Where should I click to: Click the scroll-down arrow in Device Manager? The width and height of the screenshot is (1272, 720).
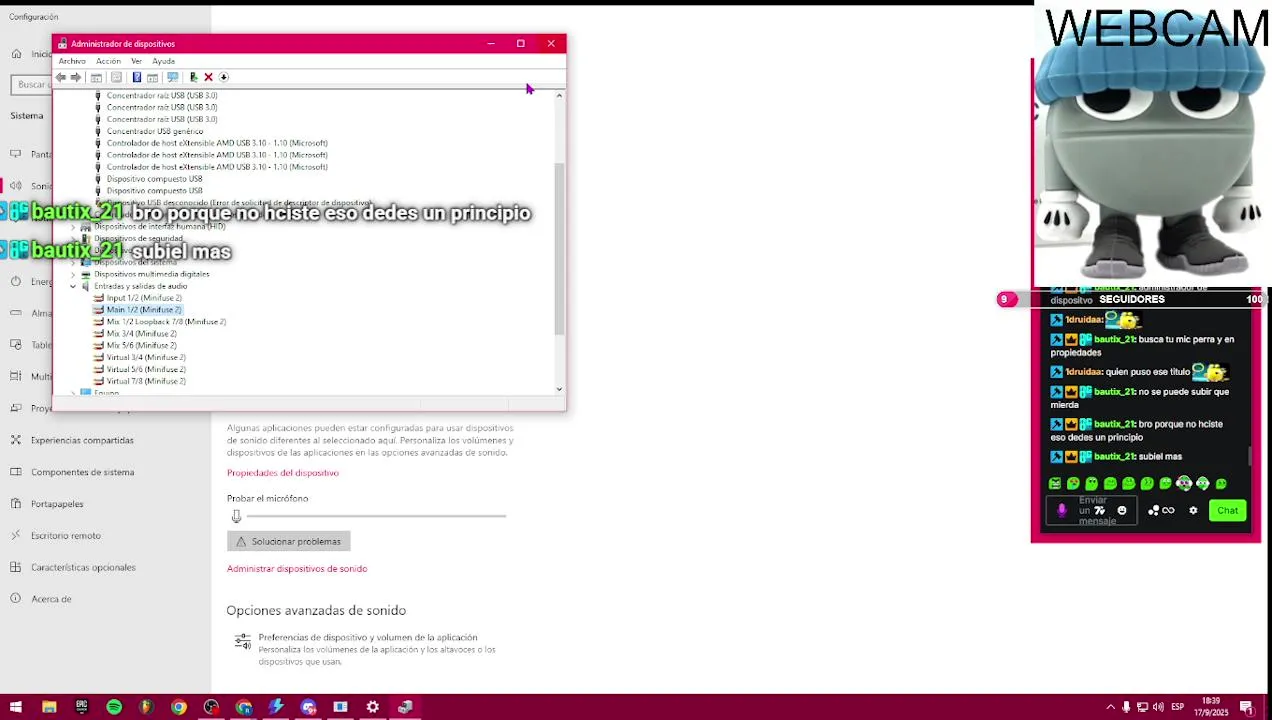(x=559, y=389)
